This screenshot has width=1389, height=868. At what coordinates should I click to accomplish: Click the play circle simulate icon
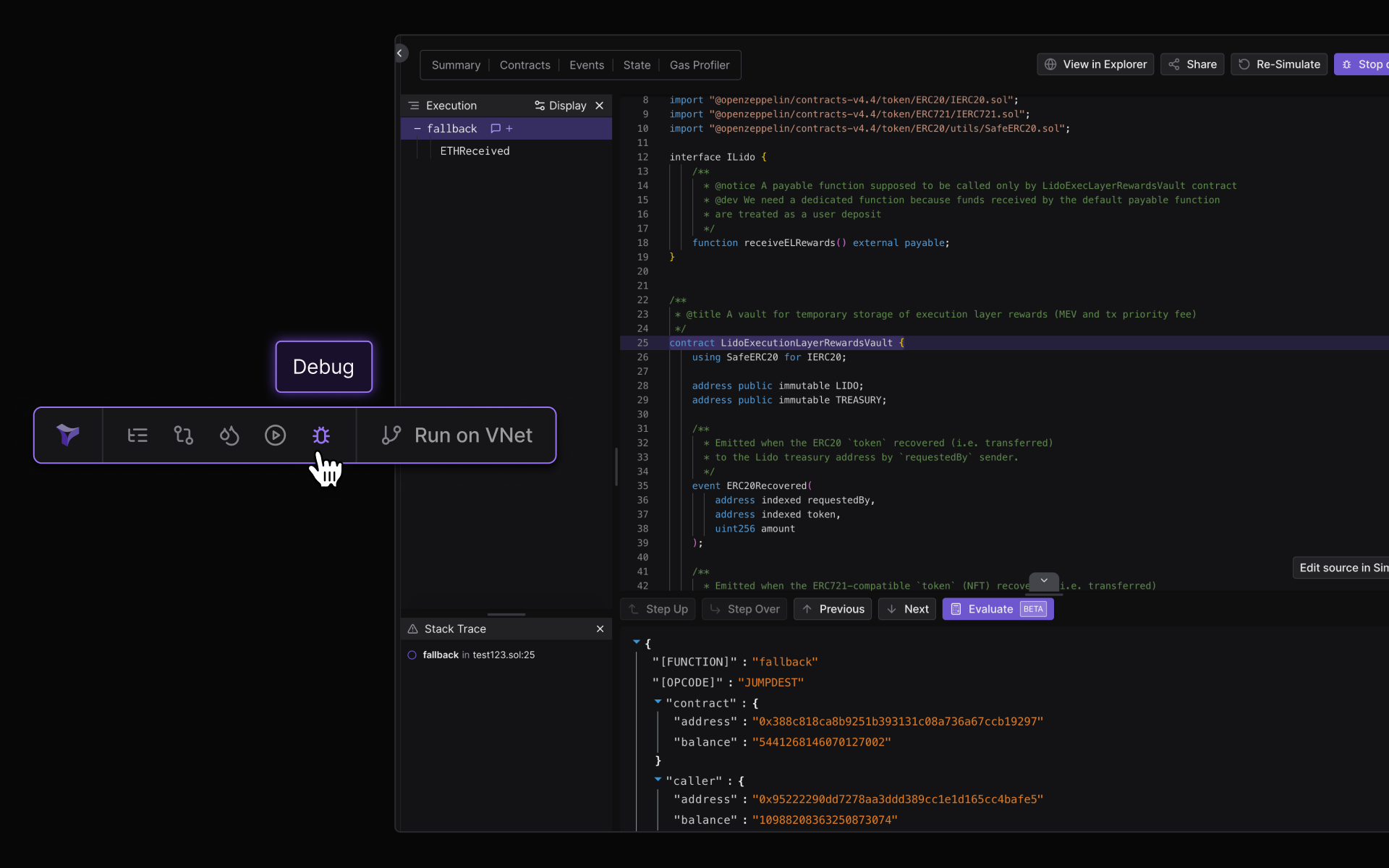click(275, 435)
